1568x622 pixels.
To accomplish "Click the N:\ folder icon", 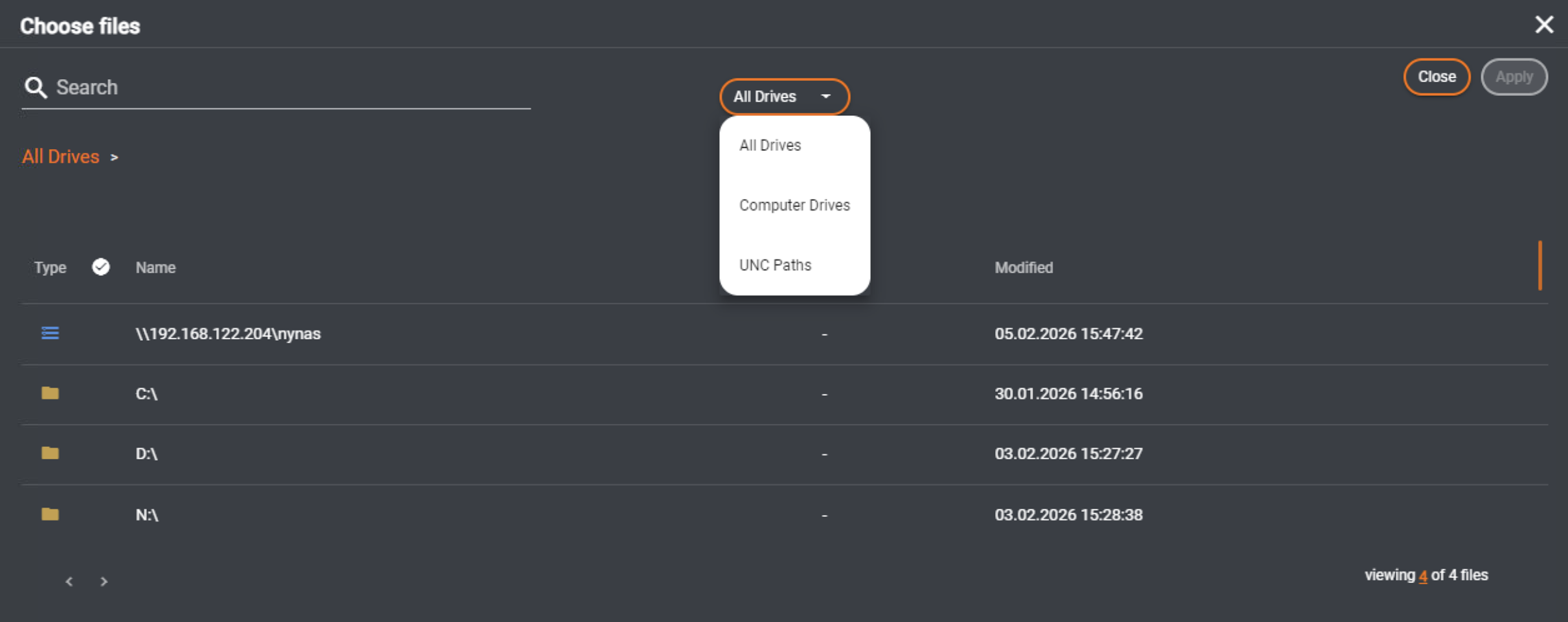I will pos(50,514).
